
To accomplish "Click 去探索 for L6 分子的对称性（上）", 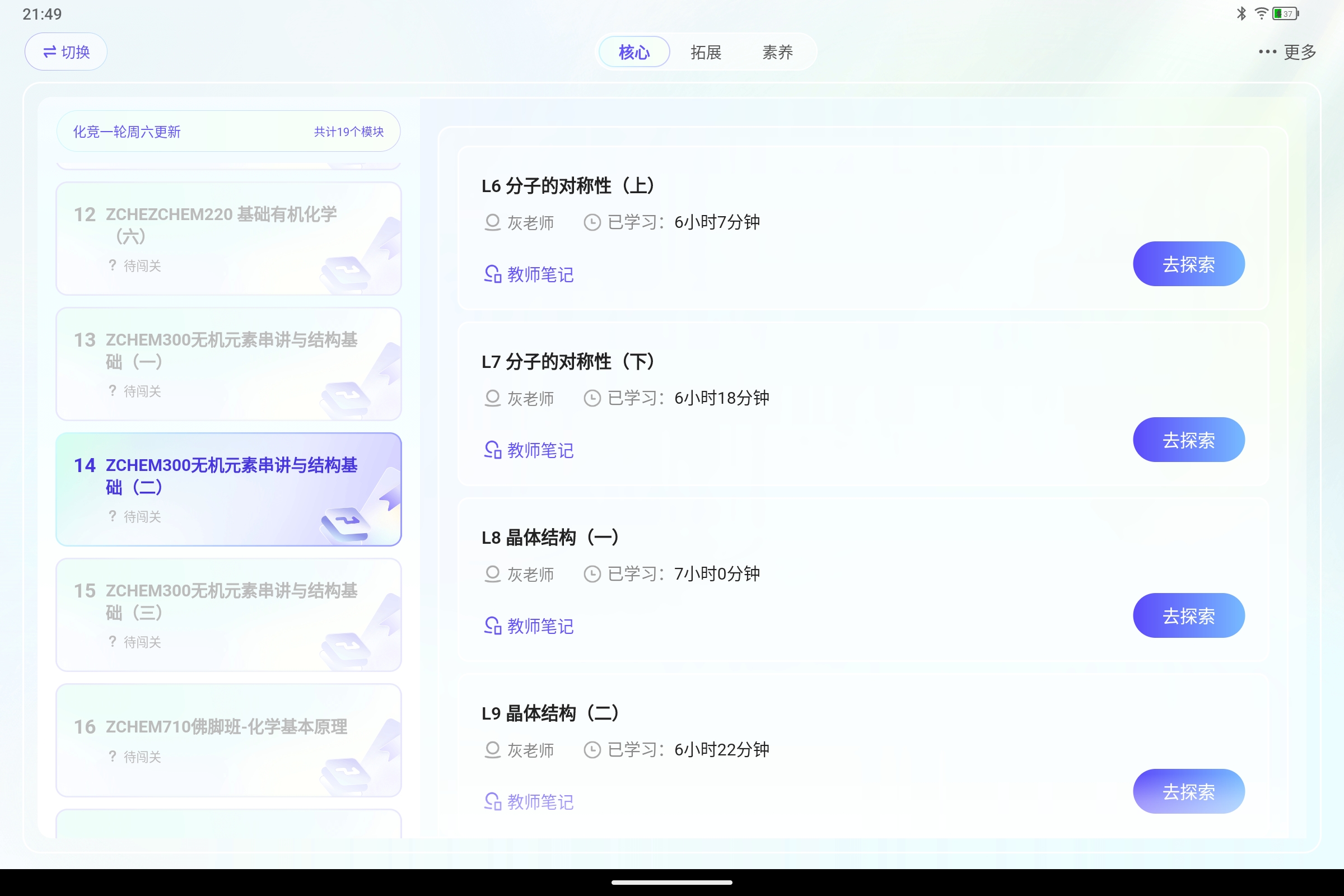I will 1188,264.
